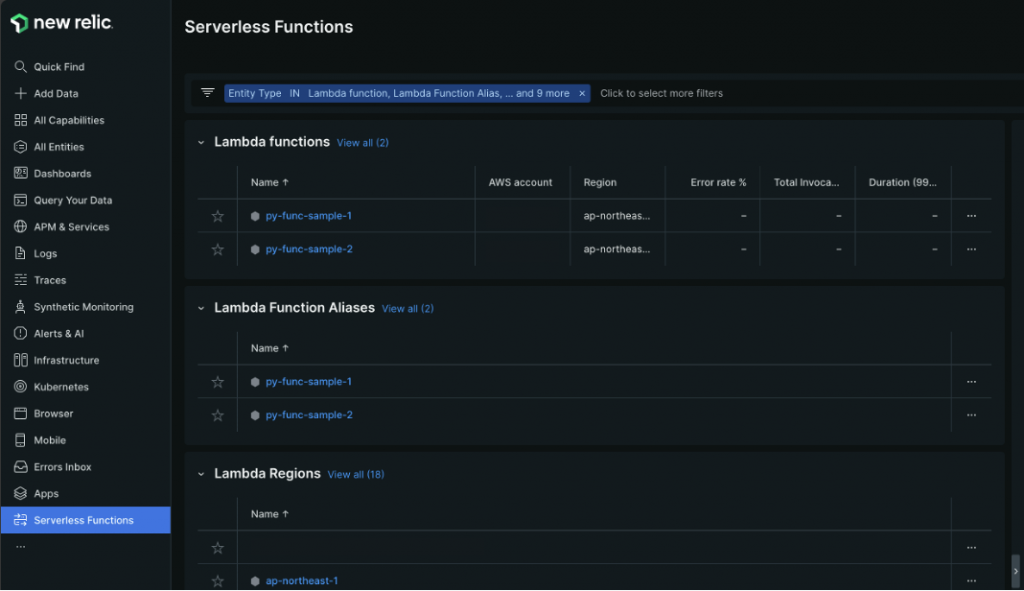Remove the Entity Type filter chip
1024x591 pixels.
583,92
